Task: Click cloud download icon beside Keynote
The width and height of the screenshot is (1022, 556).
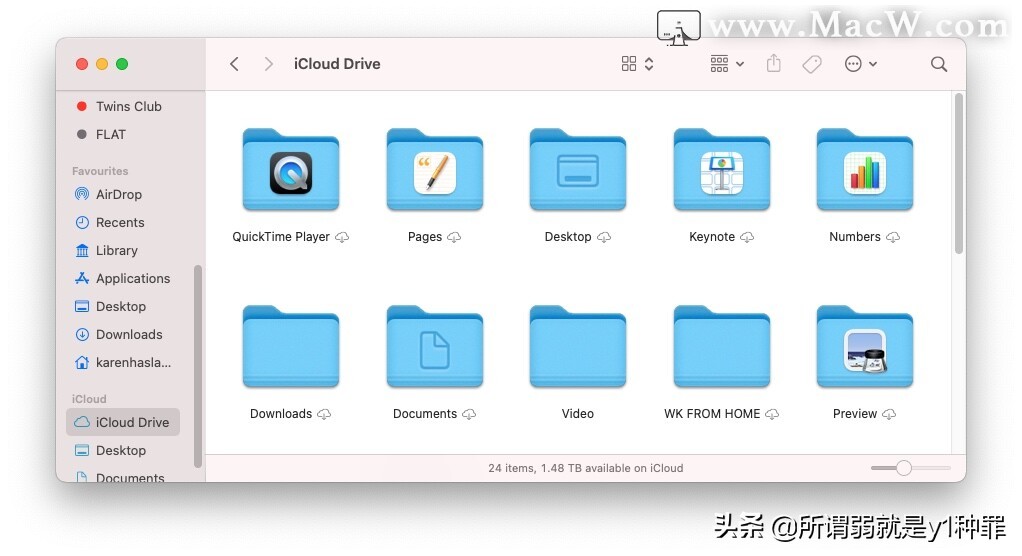Action: coord(747,237)
